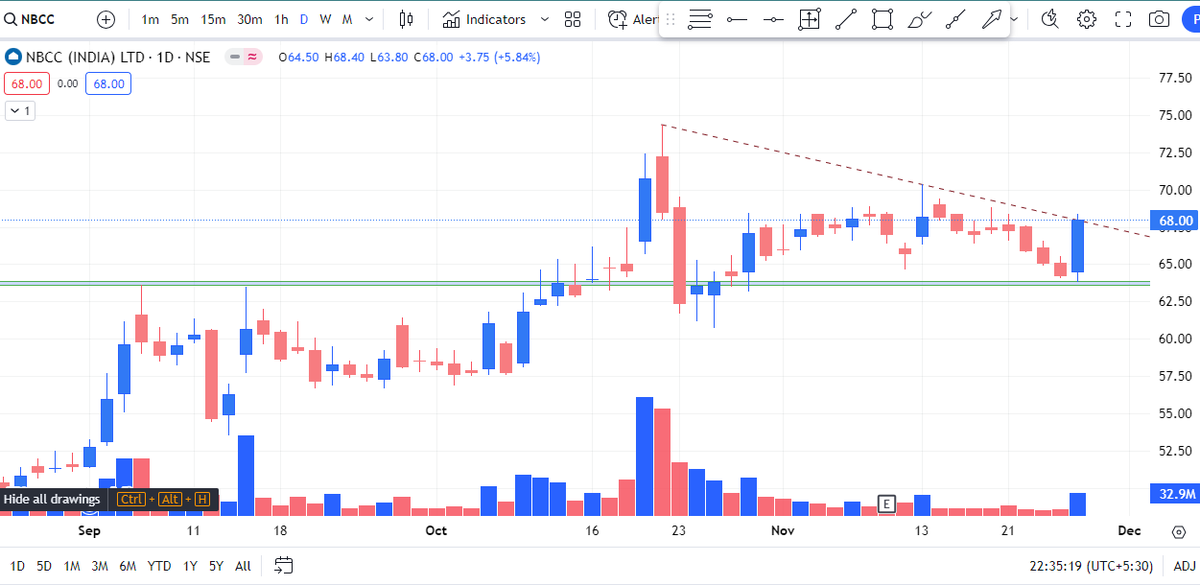Open the candlestick chart type selector
This screenshot has height=585, width=1200.
pyautogui.click(x=405, y=19)
